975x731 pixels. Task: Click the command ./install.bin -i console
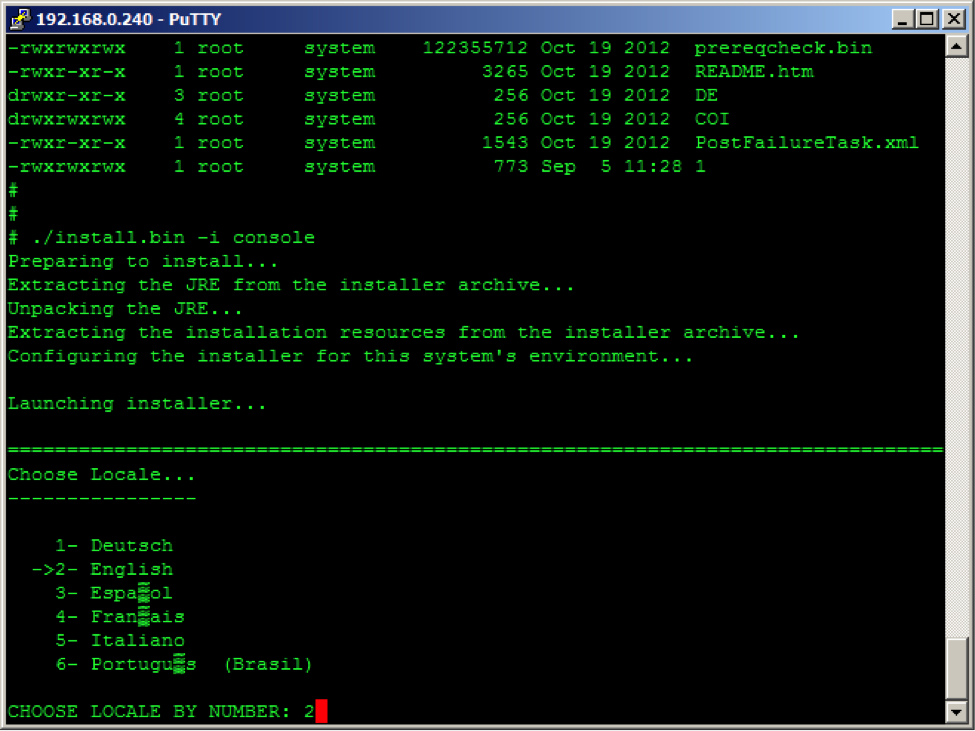[173, 238]
